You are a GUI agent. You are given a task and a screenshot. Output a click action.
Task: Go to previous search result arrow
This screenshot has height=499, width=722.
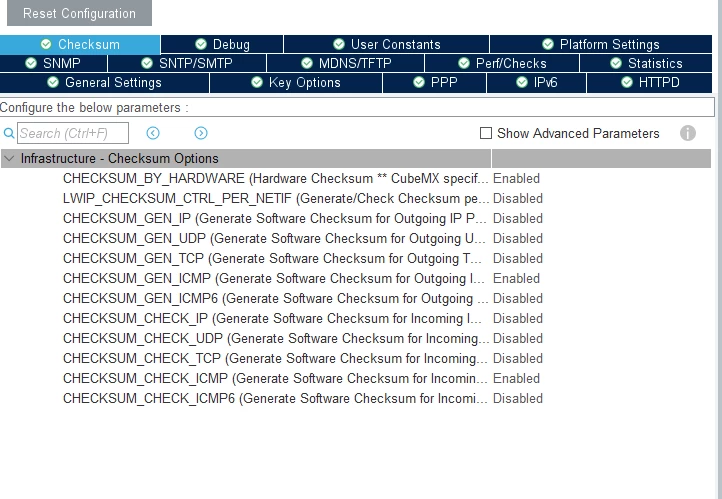tap(153, 133)
